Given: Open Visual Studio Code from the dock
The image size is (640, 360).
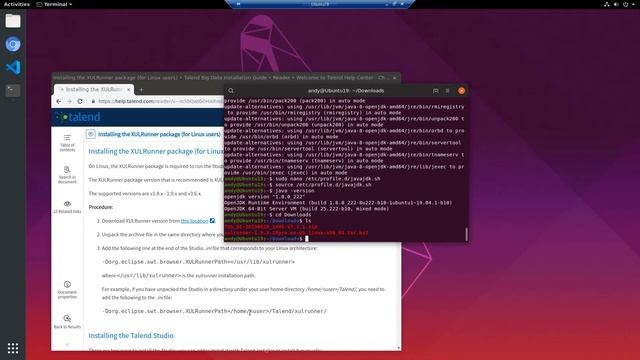Looking at the screenshot, I should pyautogui.click(x=13, y=67).
